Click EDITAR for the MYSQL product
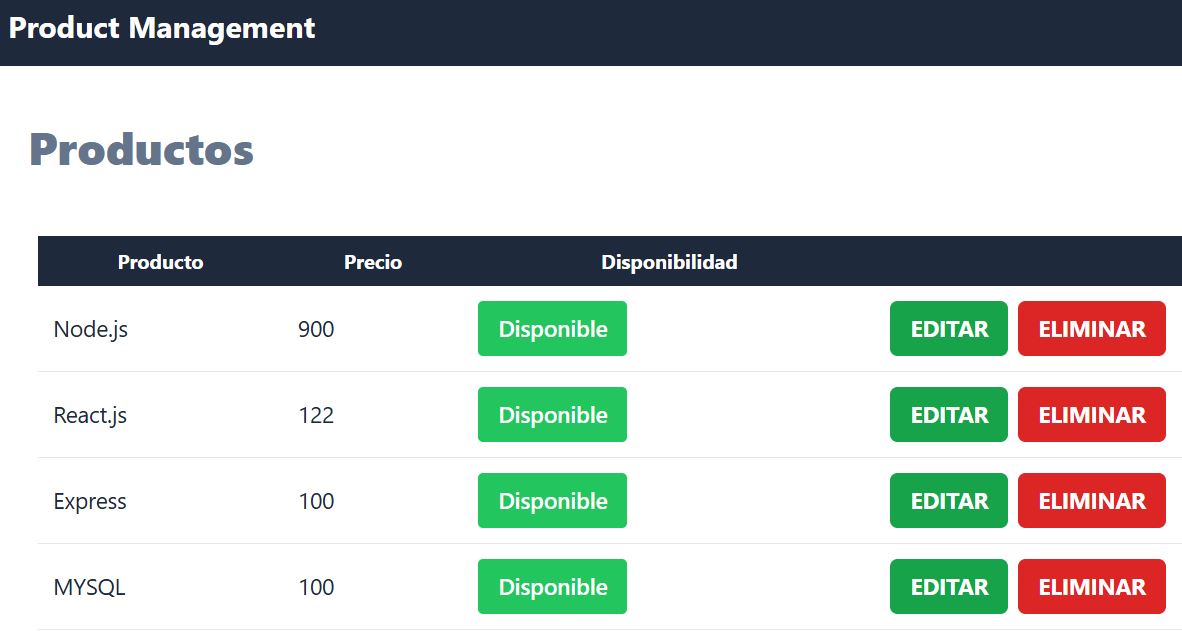The height and width of the screenshot is (631, 1182). (x=948, y=587)
